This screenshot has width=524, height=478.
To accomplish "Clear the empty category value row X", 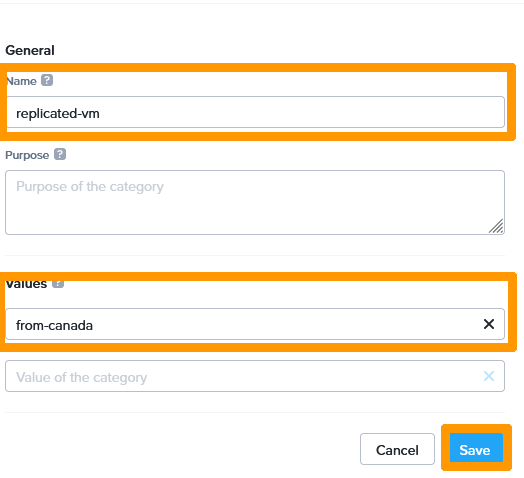I will click(489, 376).
